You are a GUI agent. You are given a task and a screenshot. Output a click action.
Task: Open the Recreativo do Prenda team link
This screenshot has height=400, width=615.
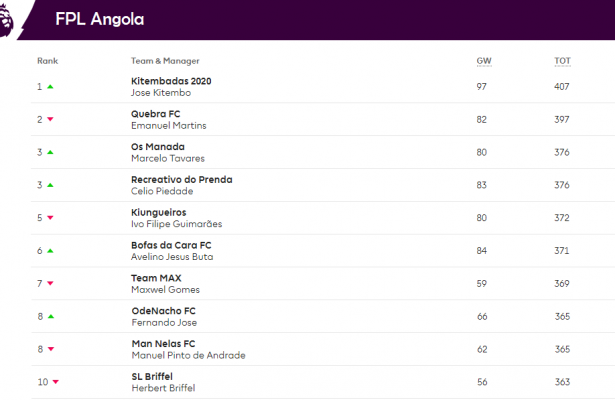(181, 179)
